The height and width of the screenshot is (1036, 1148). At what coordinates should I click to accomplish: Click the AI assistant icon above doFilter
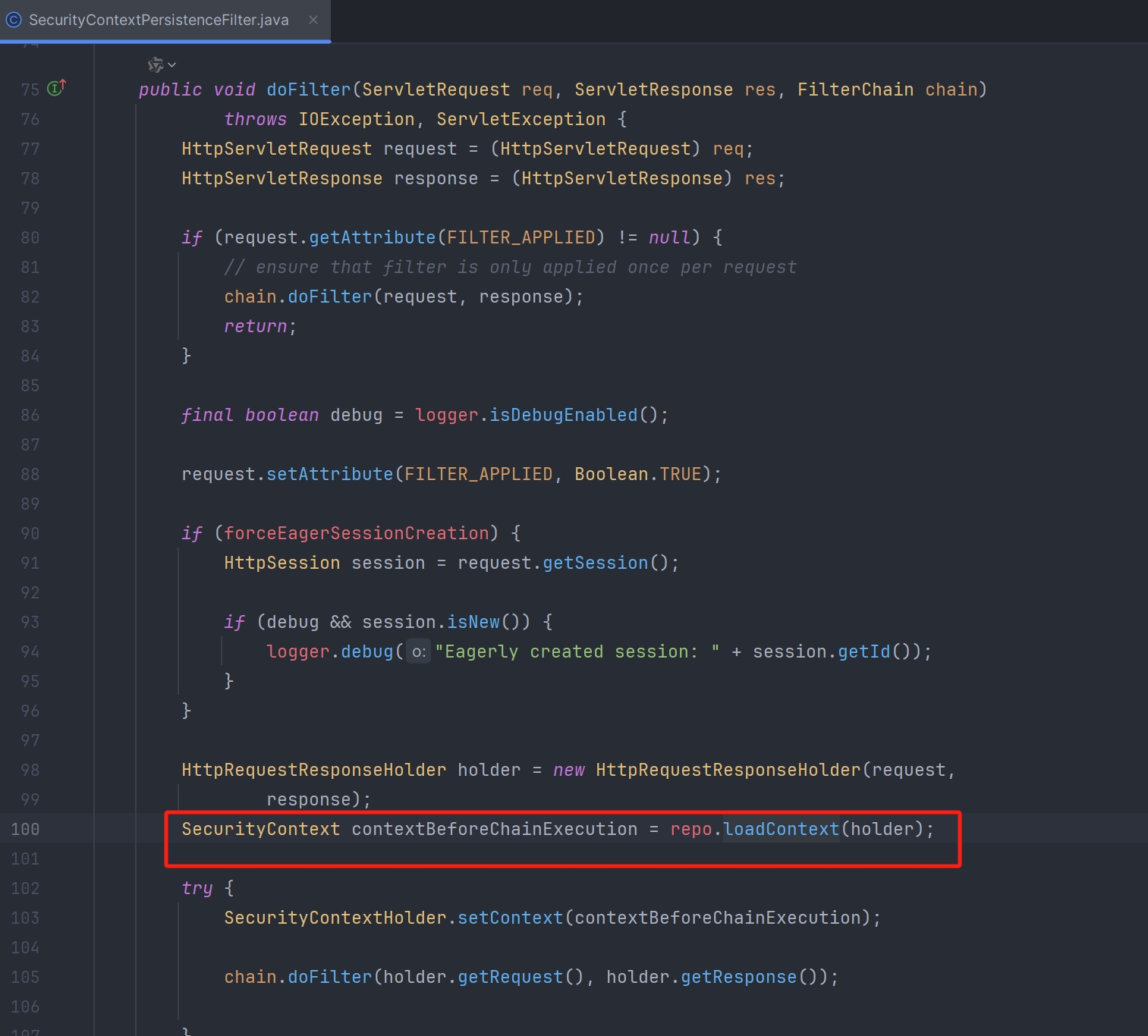(x=156, y=65)
